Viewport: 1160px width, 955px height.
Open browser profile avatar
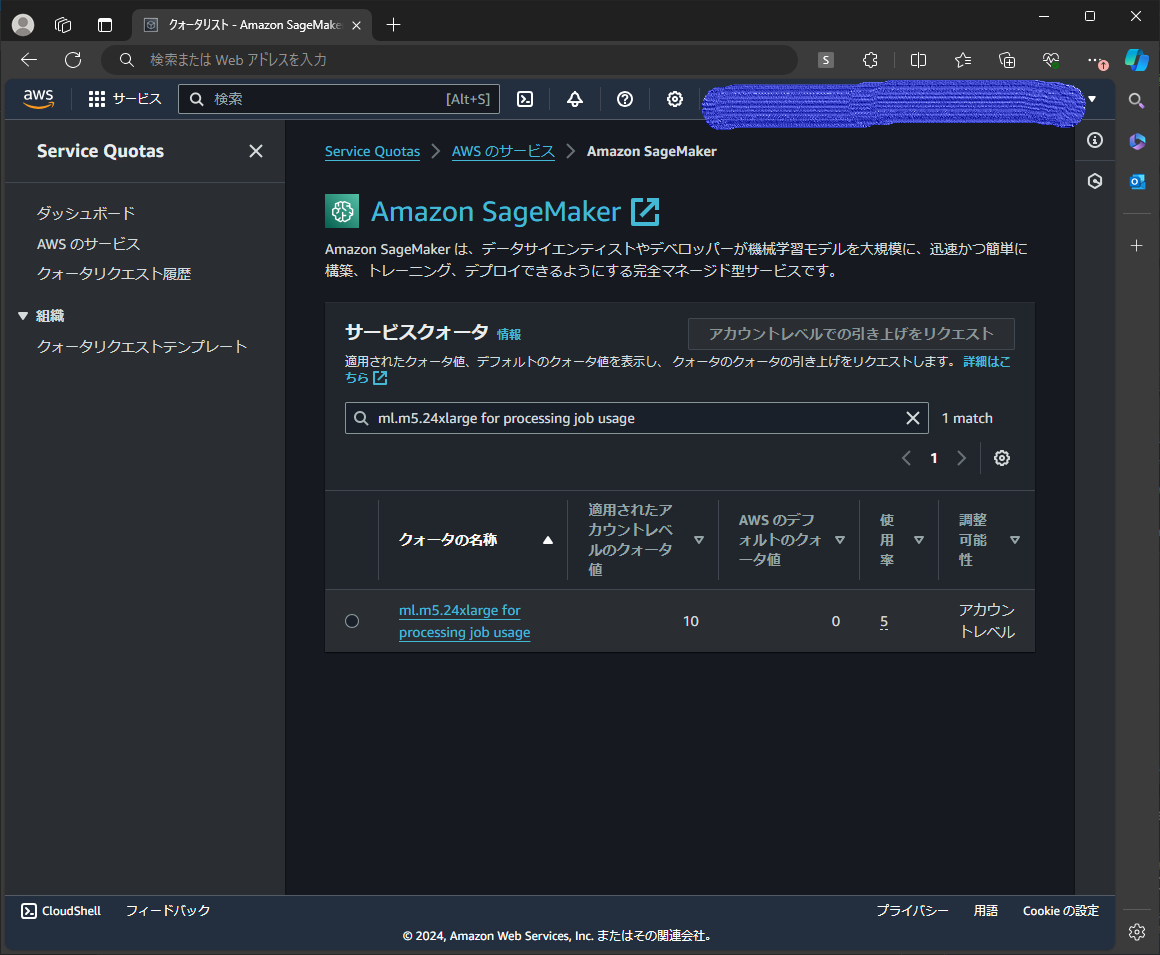23,24
